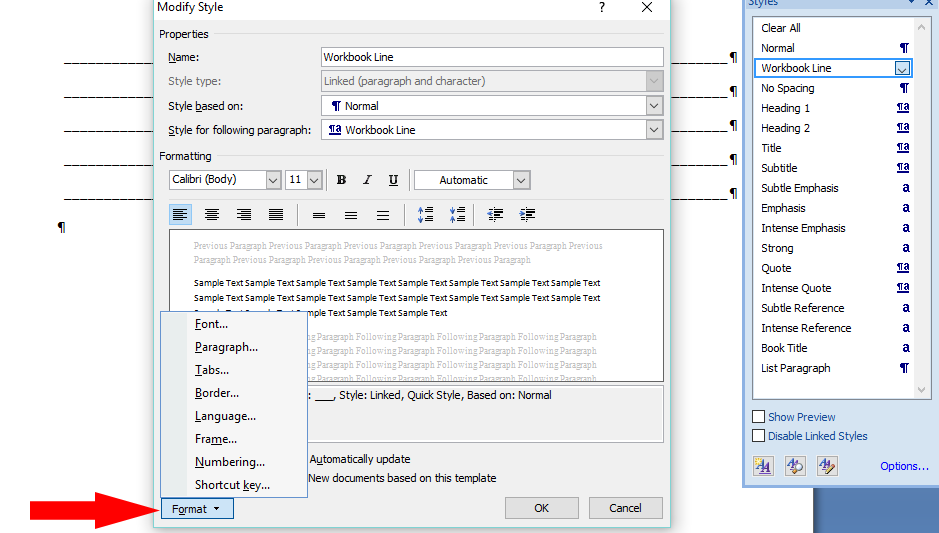Choose Border... from the Format menu
Viewport: 939px width, 533px height.
click(x=217, y=393)
